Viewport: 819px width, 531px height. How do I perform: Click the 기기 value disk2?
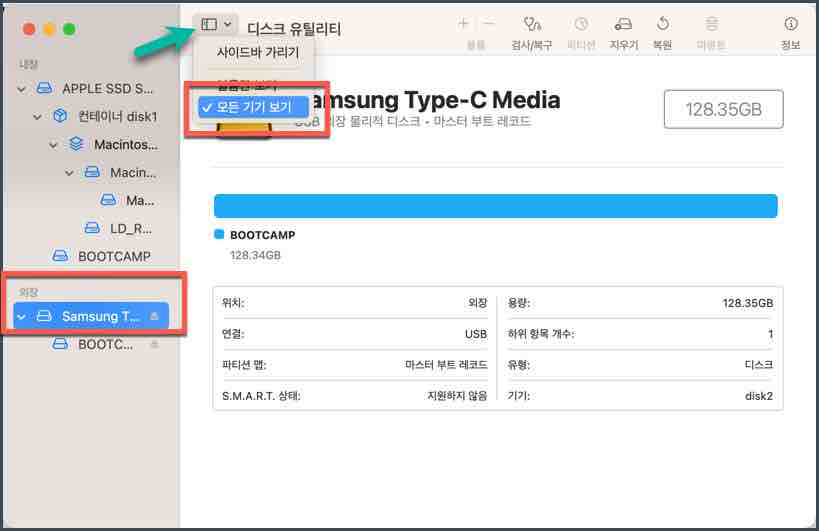(x=759, y=396)
